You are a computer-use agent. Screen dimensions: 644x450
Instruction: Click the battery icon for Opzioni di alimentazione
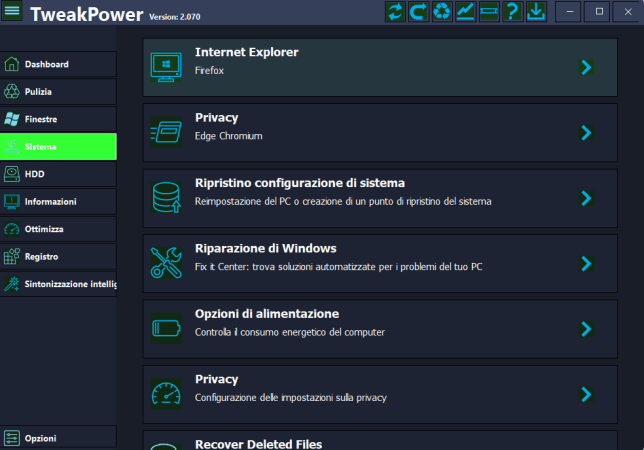(x=164, y=328)
